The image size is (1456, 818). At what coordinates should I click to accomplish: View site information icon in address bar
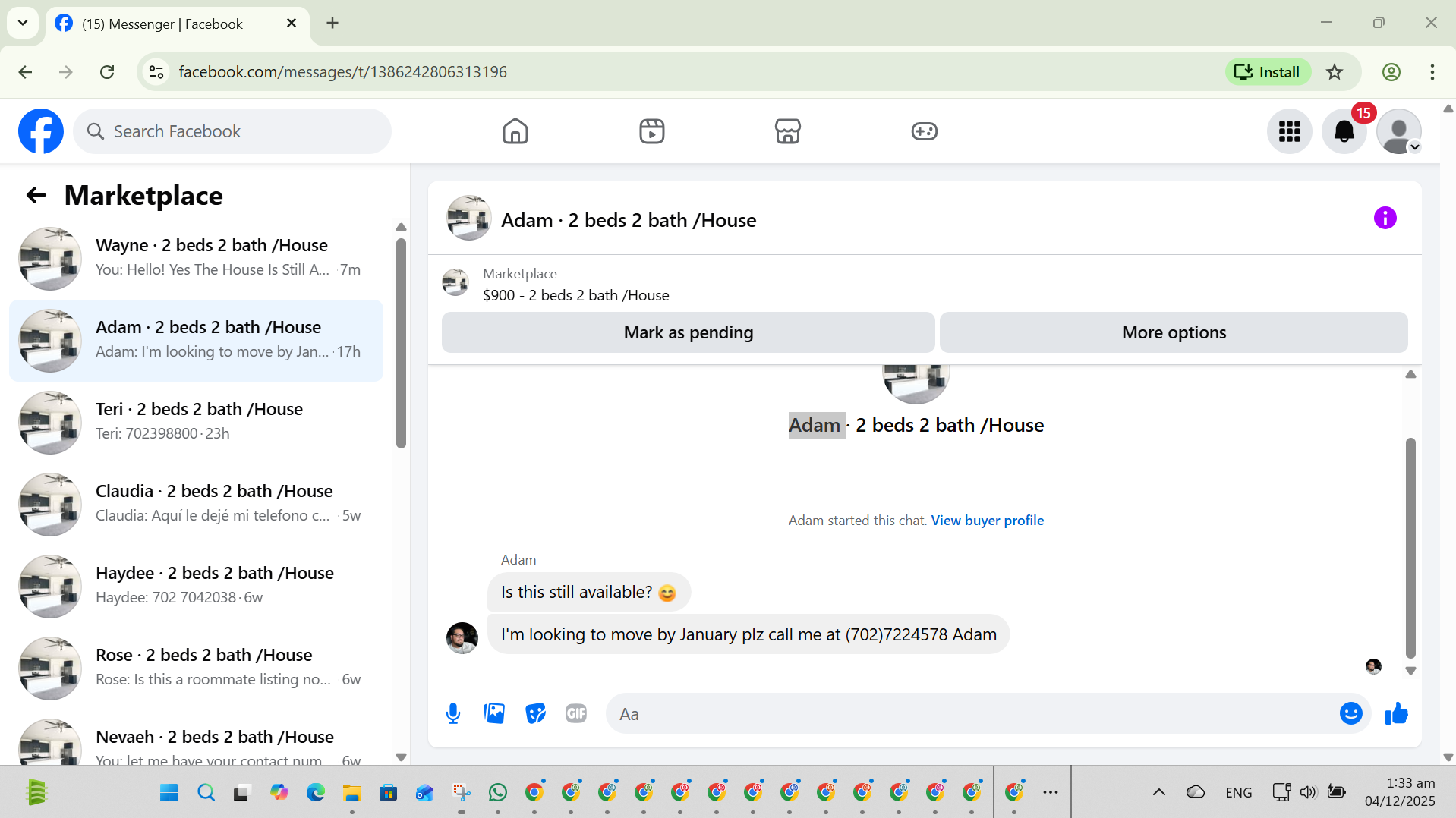156,72
